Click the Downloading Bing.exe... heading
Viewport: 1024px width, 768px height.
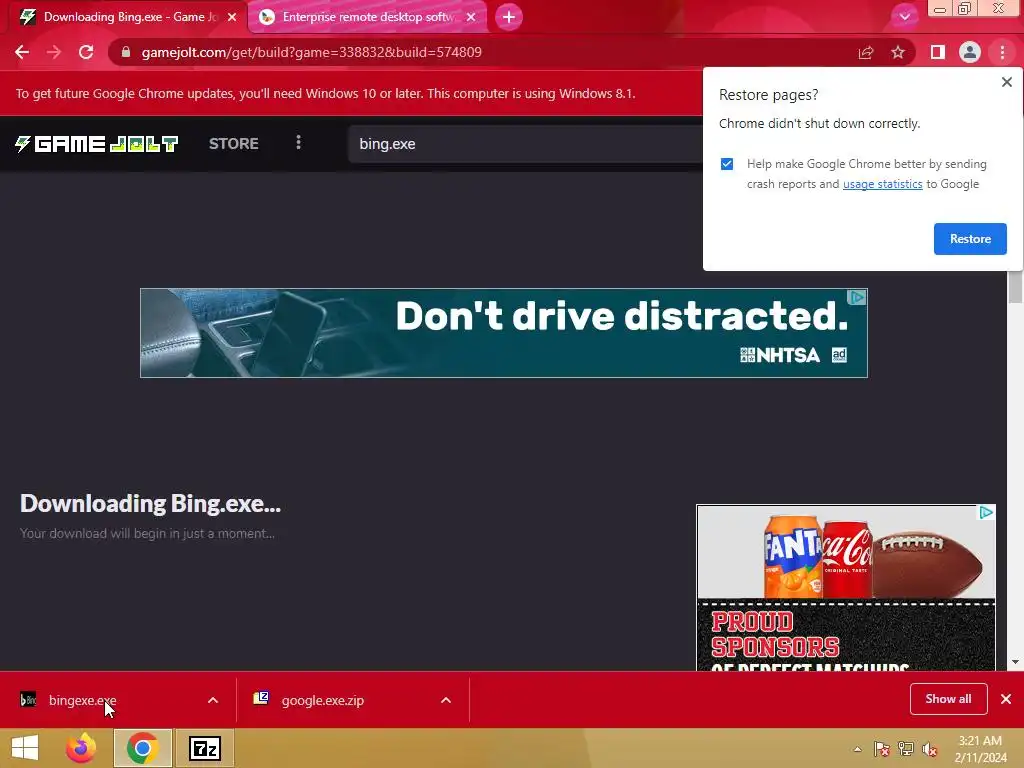click(150, 504)
